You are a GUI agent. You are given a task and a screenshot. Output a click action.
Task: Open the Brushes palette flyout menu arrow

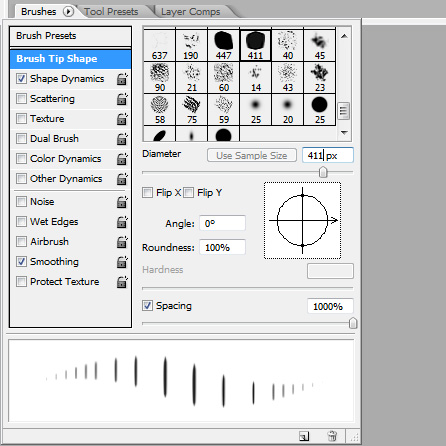68,12
